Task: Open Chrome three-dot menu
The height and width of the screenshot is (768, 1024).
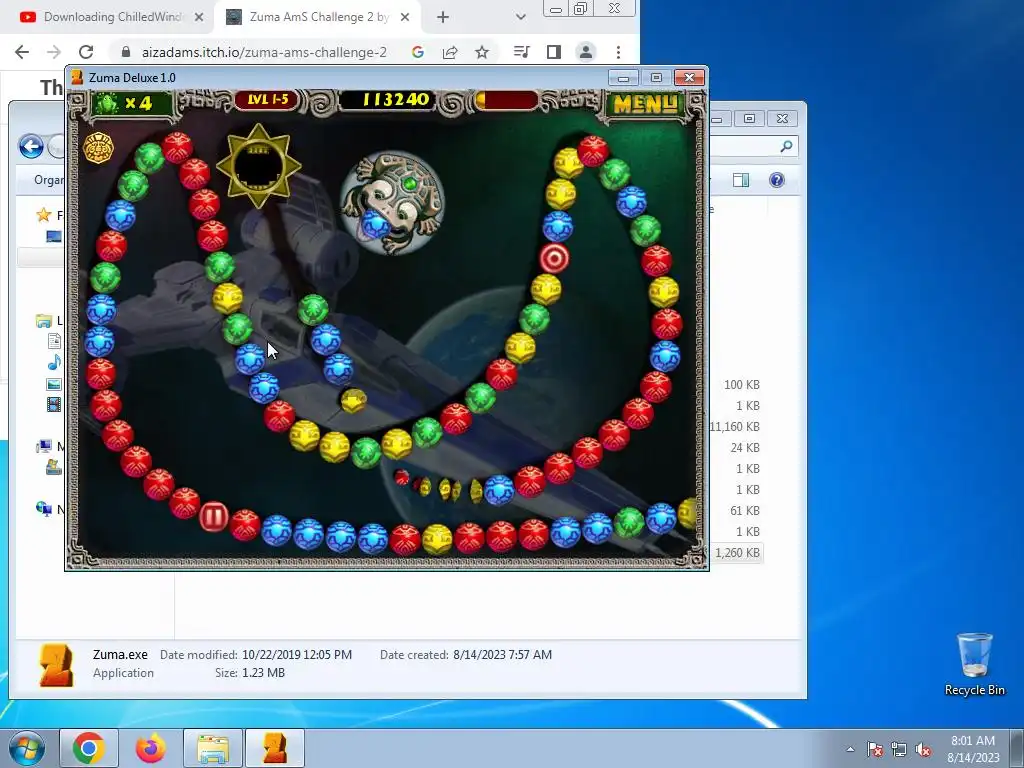Action: pos(618,52)
